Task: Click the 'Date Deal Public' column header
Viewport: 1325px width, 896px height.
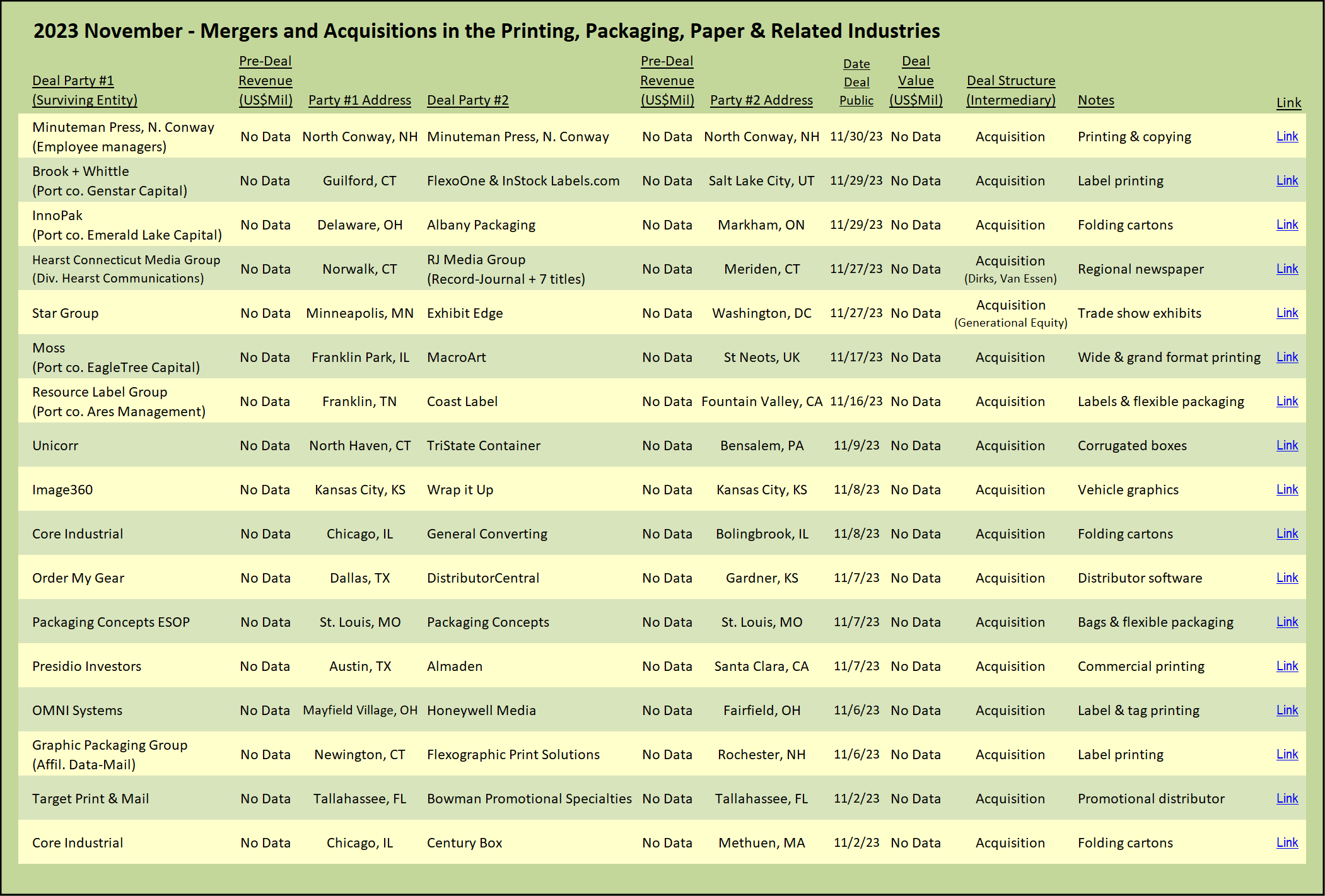Action: click(856, 82)
